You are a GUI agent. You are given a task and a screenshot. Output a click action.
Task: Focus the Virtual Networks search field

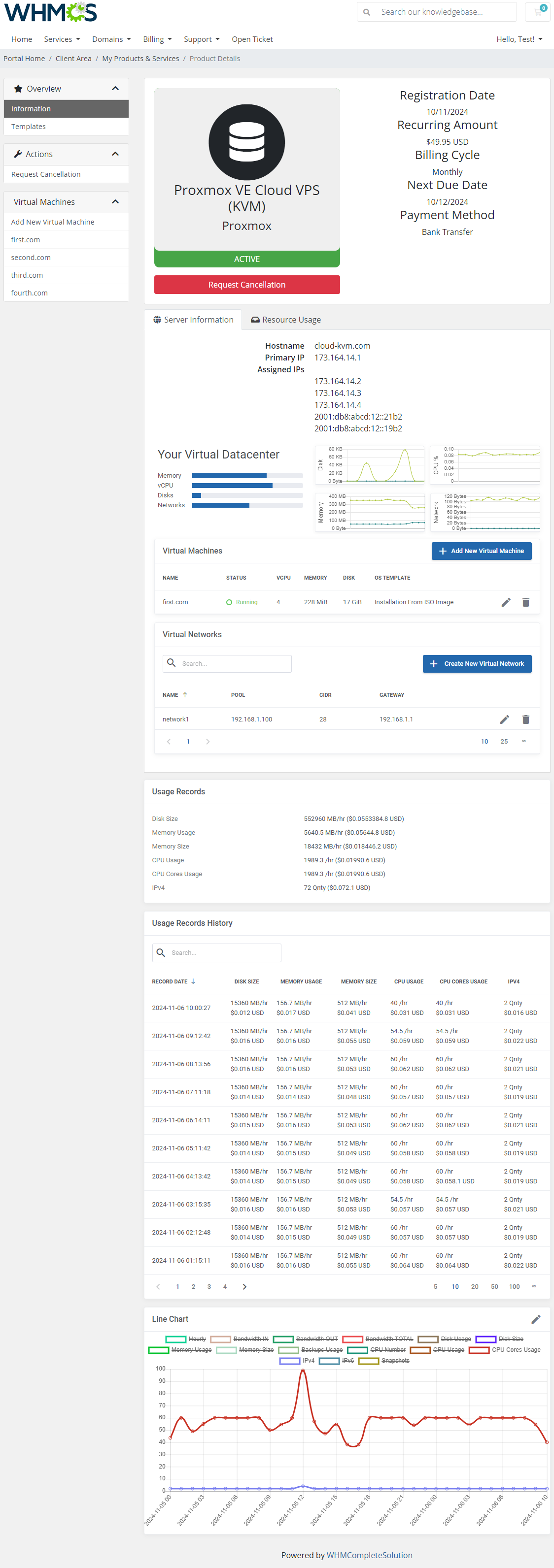(x=227, y=663)
